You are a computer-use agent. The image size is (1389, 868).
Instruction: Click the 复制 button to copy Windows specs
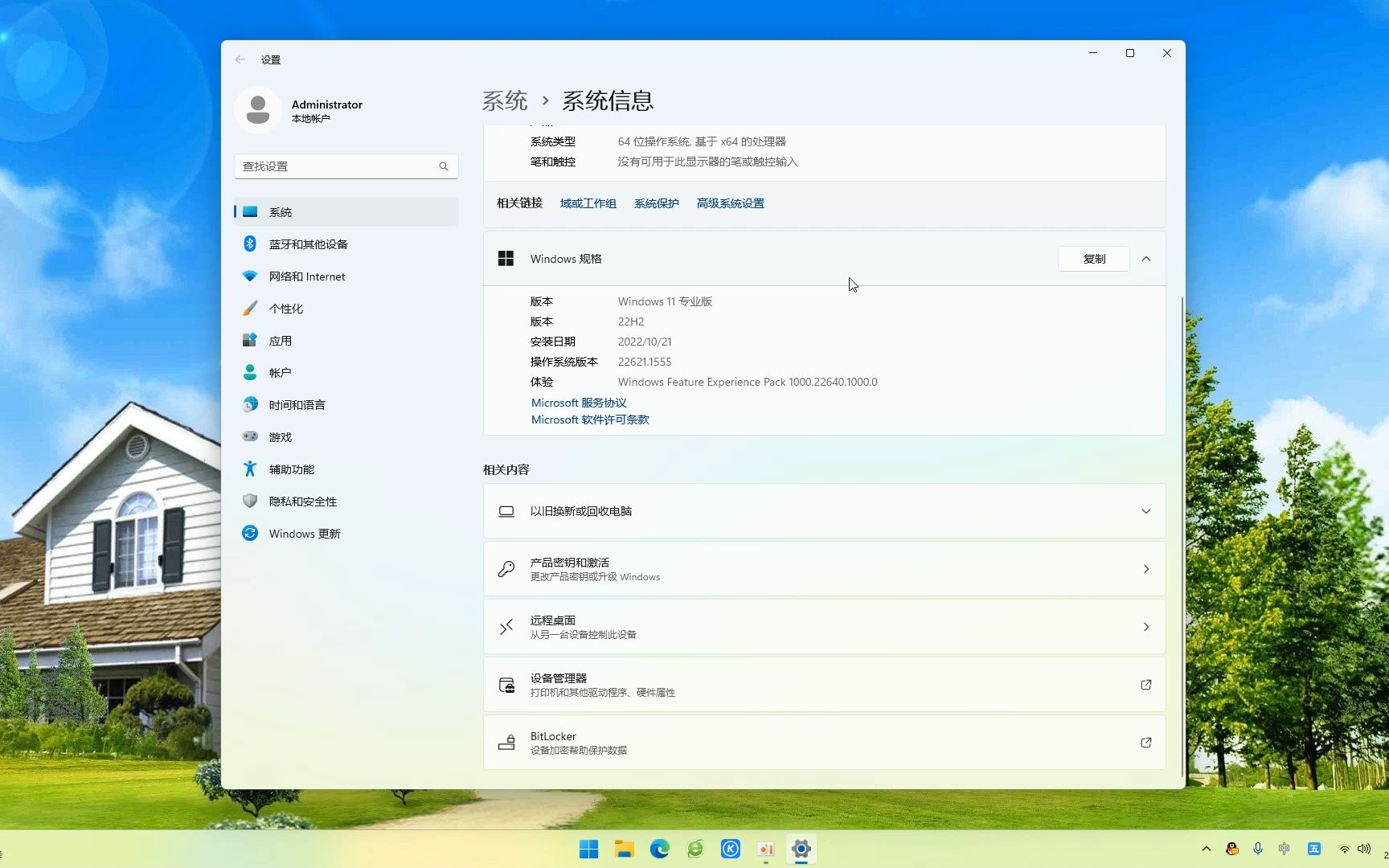pyautogui.click(x=1093, y=259)
